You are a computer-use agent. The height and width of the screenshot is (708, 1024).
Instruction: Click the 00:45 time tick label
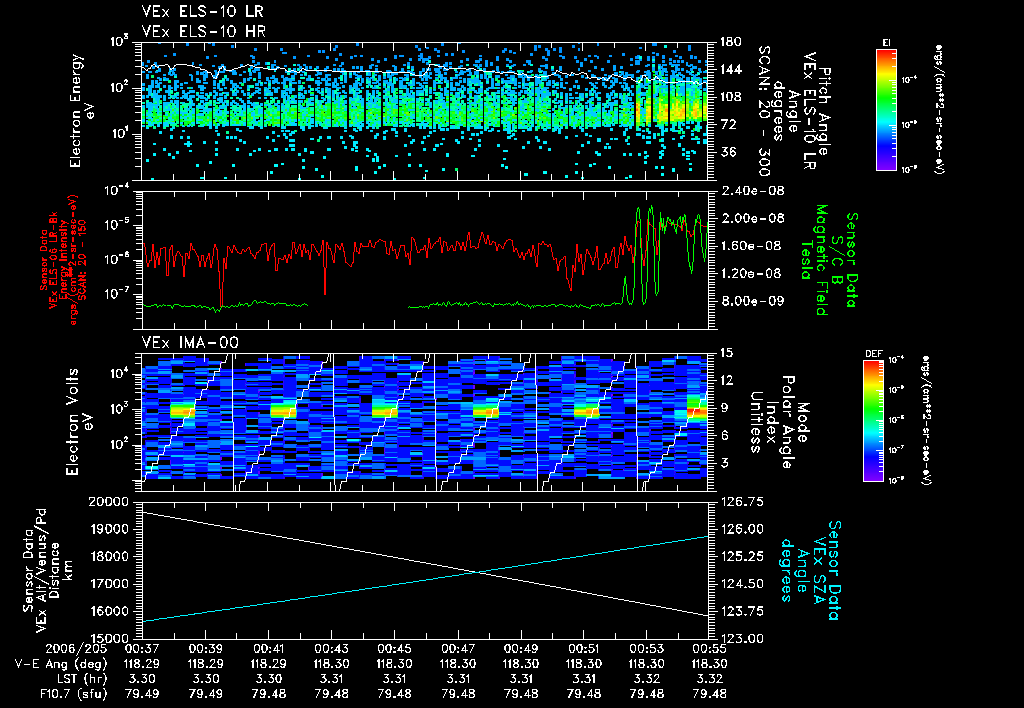(x=394, y=649)
